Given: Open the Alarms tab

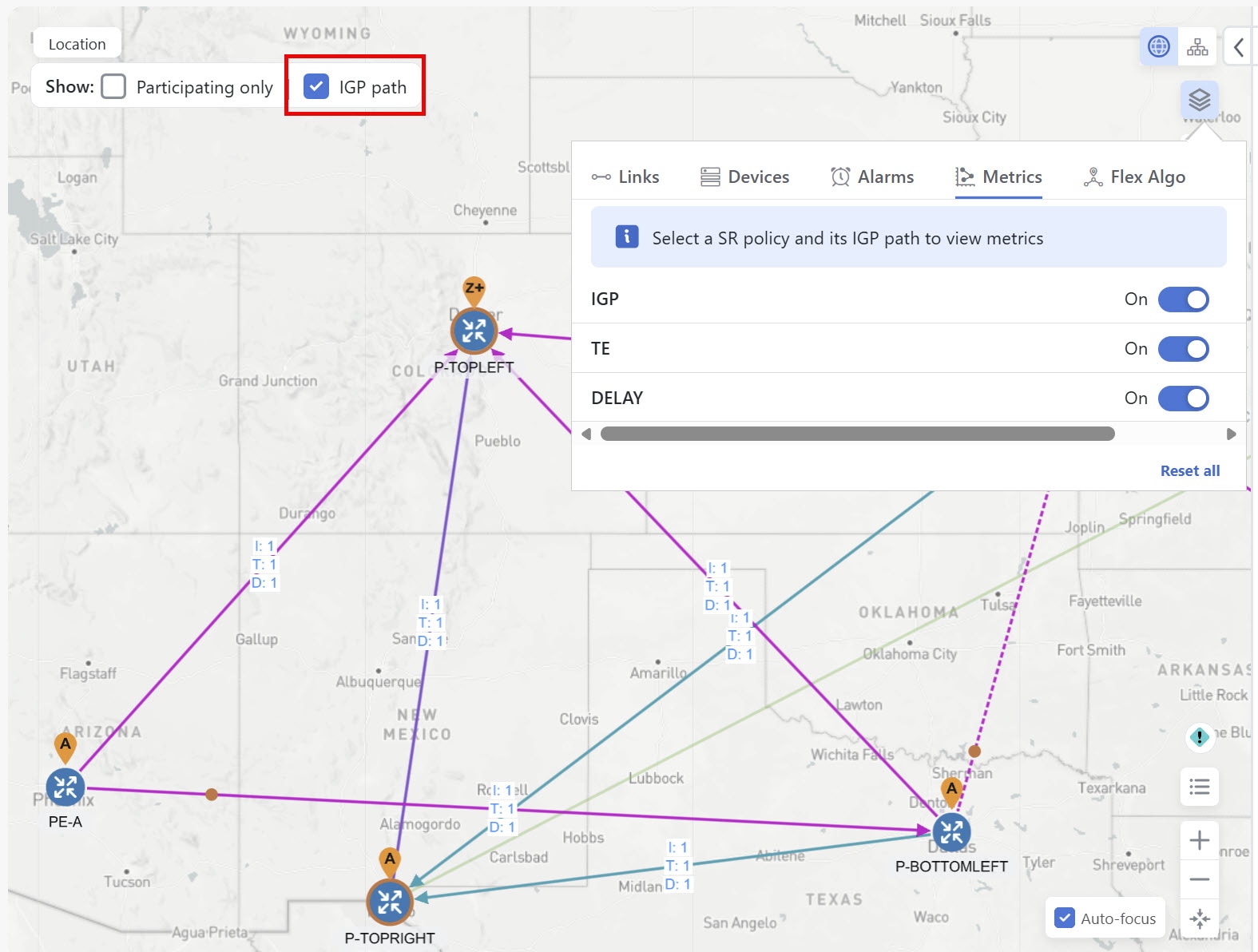Looking at the screenshot, I should (872, 177).
